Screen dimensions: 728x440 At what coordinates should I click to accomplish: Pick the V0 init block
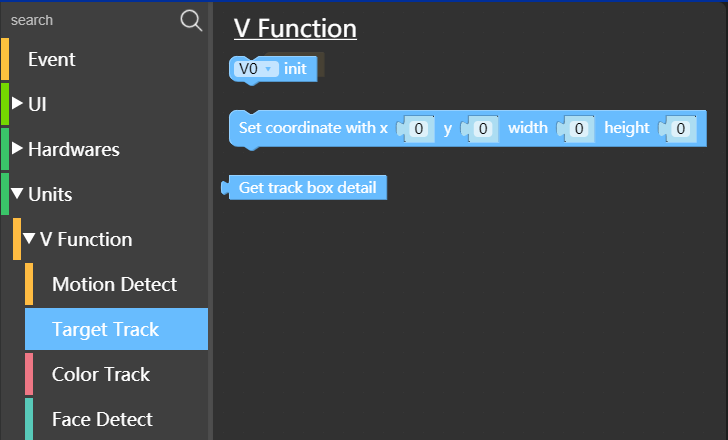296,69
